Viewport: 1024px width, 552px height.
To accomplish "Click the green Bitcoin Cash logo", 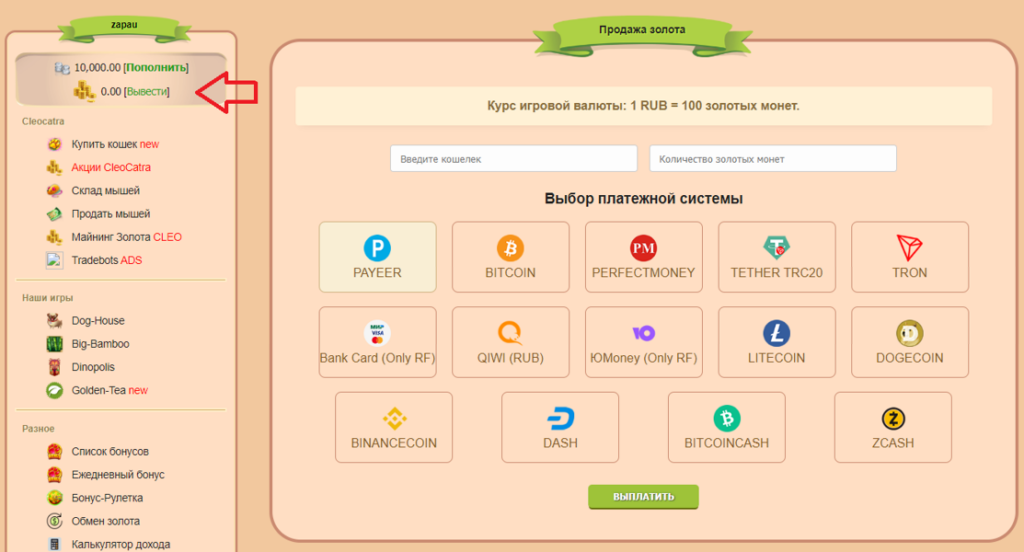I will click(726, 418).
